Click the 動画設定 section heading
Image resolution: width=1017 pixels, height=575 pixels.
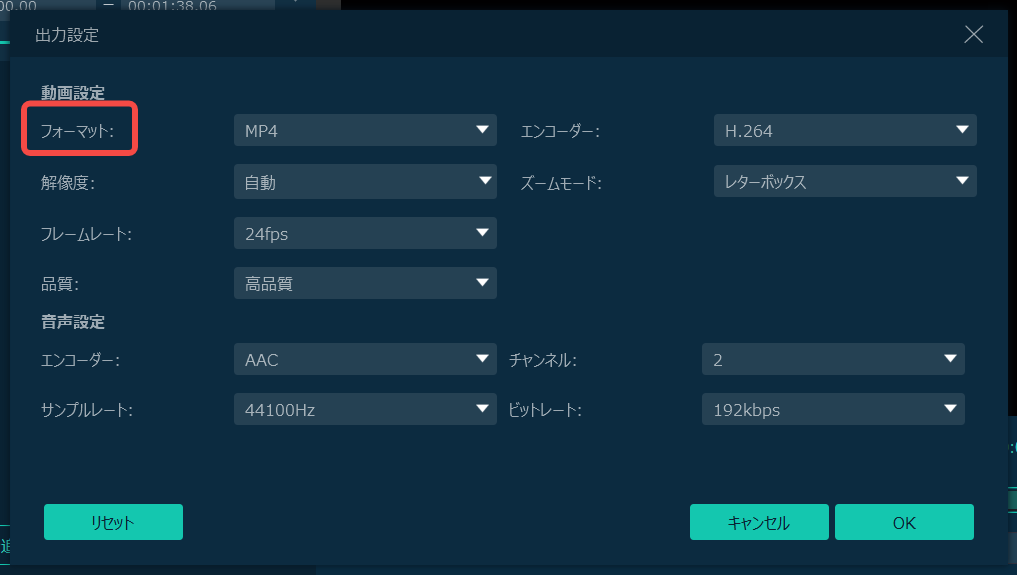pyautogui.click(x=73, y=93)
